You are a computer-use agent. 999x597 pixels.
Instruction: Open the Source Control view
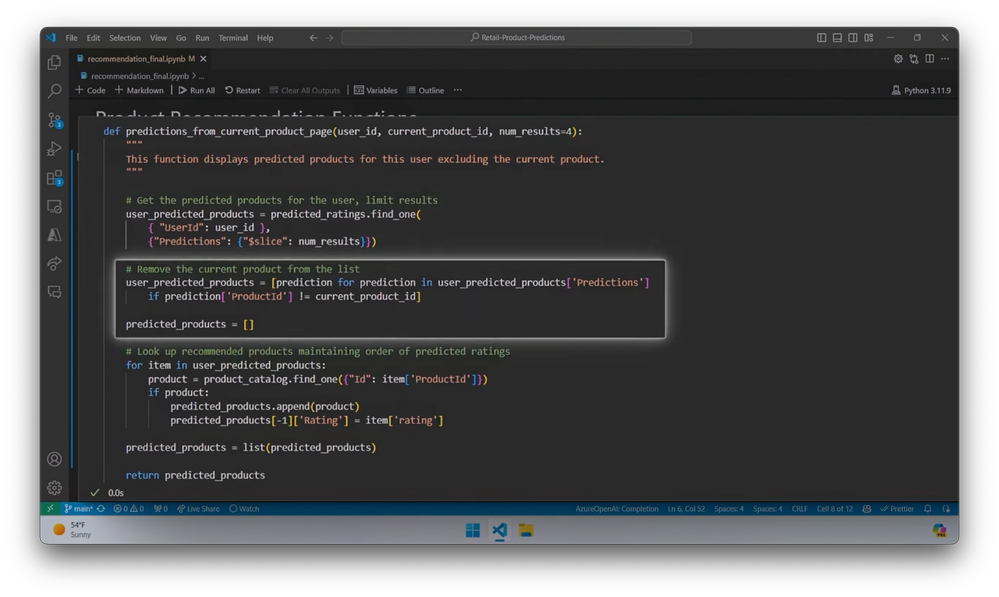click(55, 120)
